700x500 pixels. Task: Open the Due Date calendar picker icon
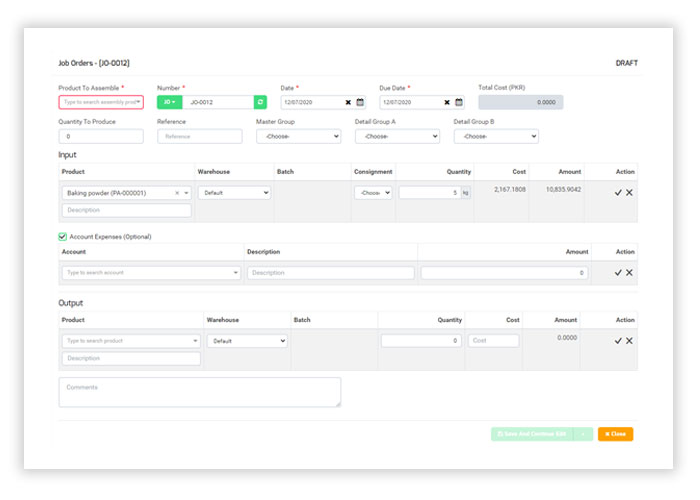click(459, 102)
